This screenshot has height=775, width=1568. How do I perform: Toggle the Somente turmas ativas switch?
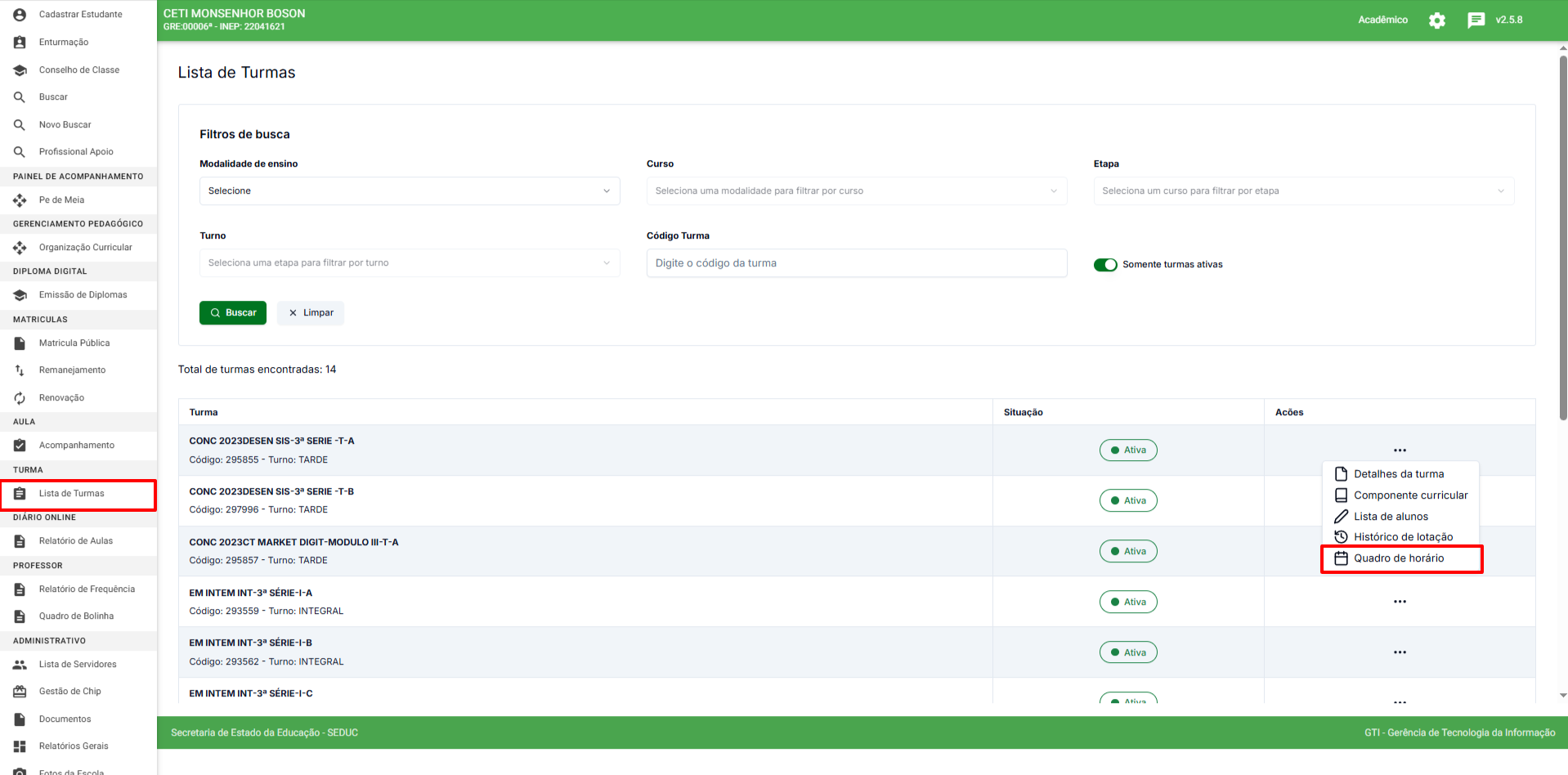click(1105, 265)
